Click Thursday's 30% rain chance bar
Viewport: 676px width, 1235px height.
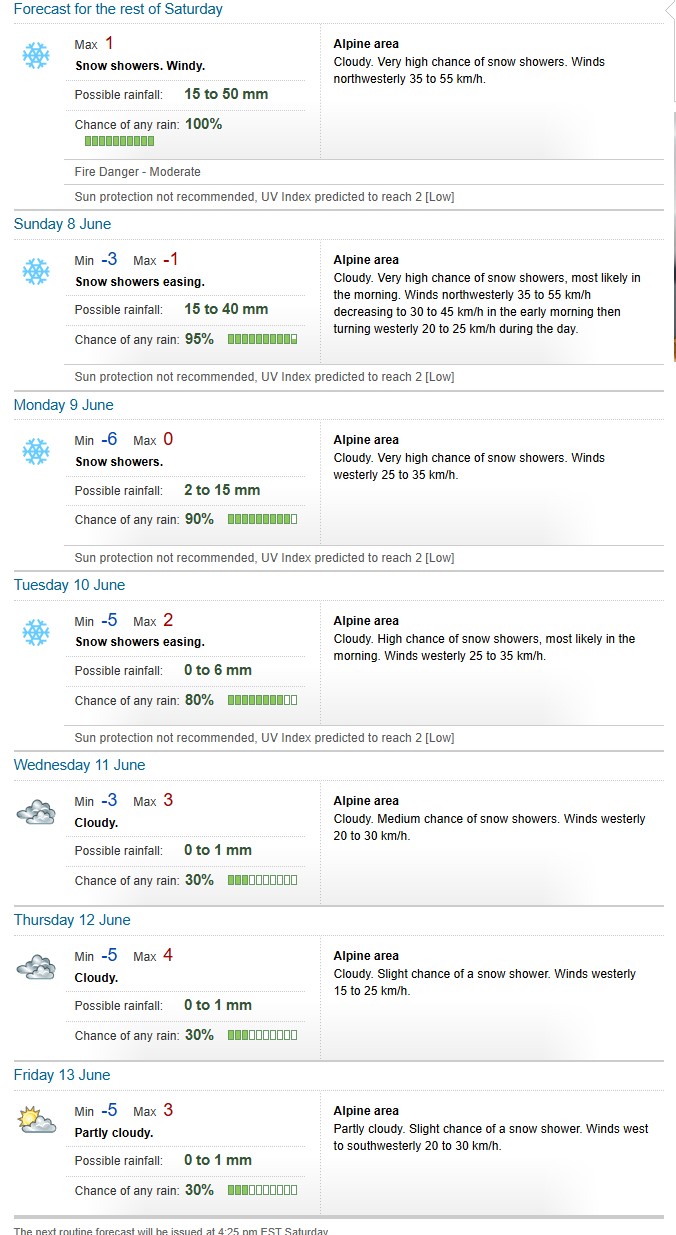click(x=262, y=1036)
